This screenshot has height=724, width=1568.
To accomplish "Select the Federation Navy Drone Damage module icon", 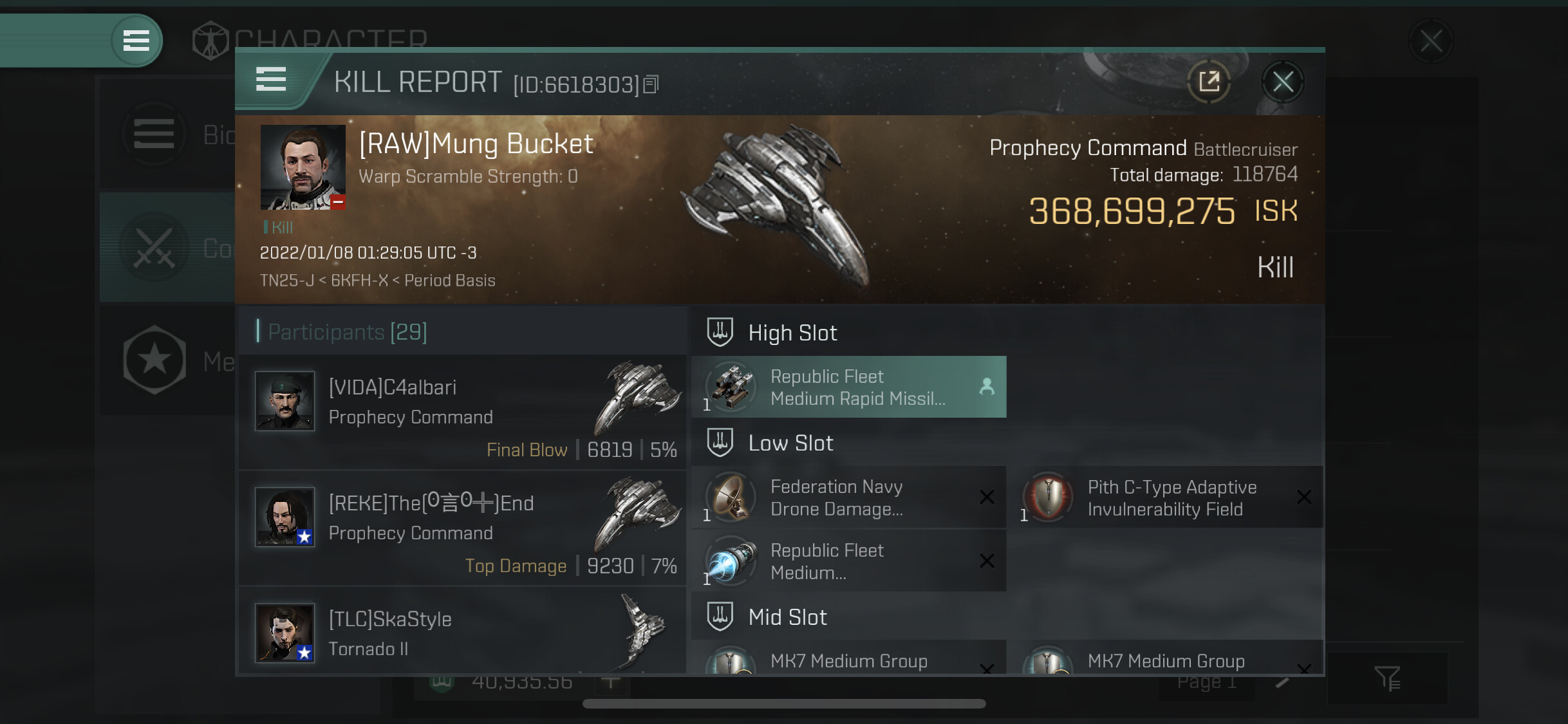I will 731,497.
